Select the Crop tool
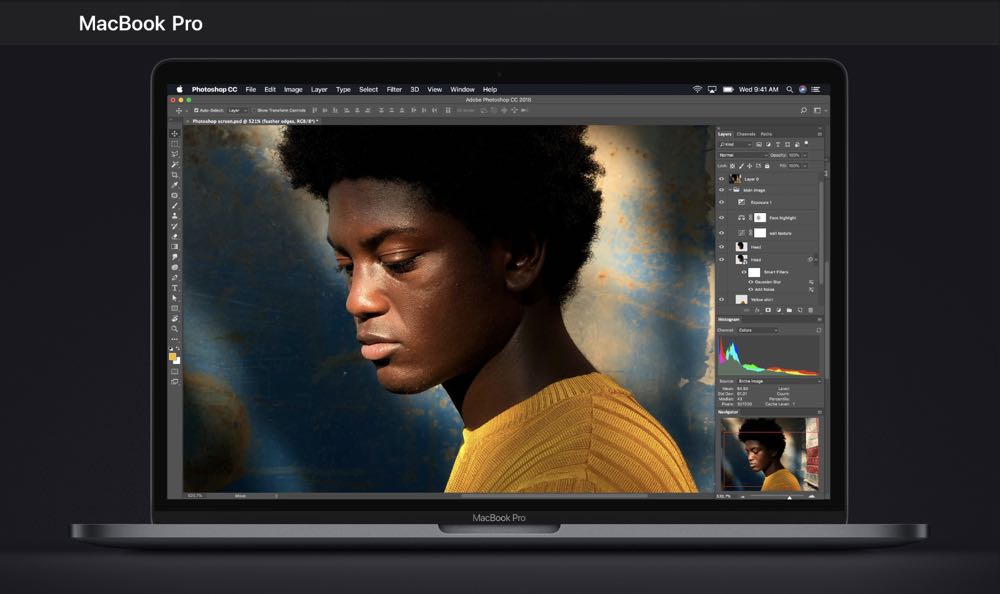This screenshot has width=1000, height=594. tap(174, 174)
